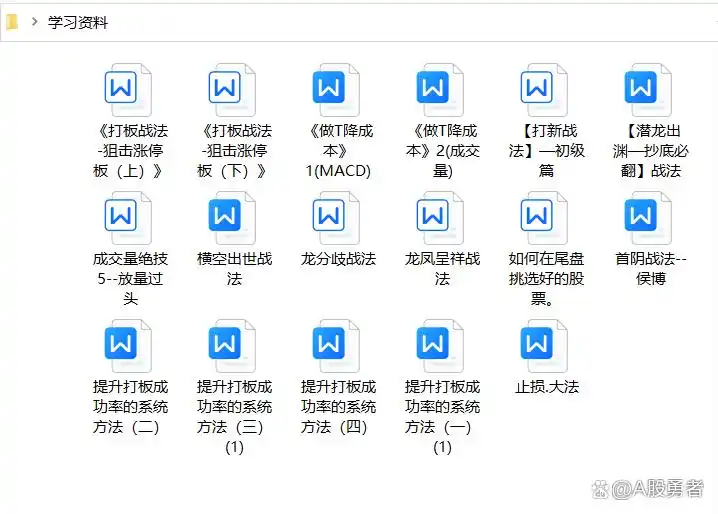Screen dimensions: 718x514
Task: Click the file name 《打板战法-狙击涨停板（上）》
Action: 130,151
